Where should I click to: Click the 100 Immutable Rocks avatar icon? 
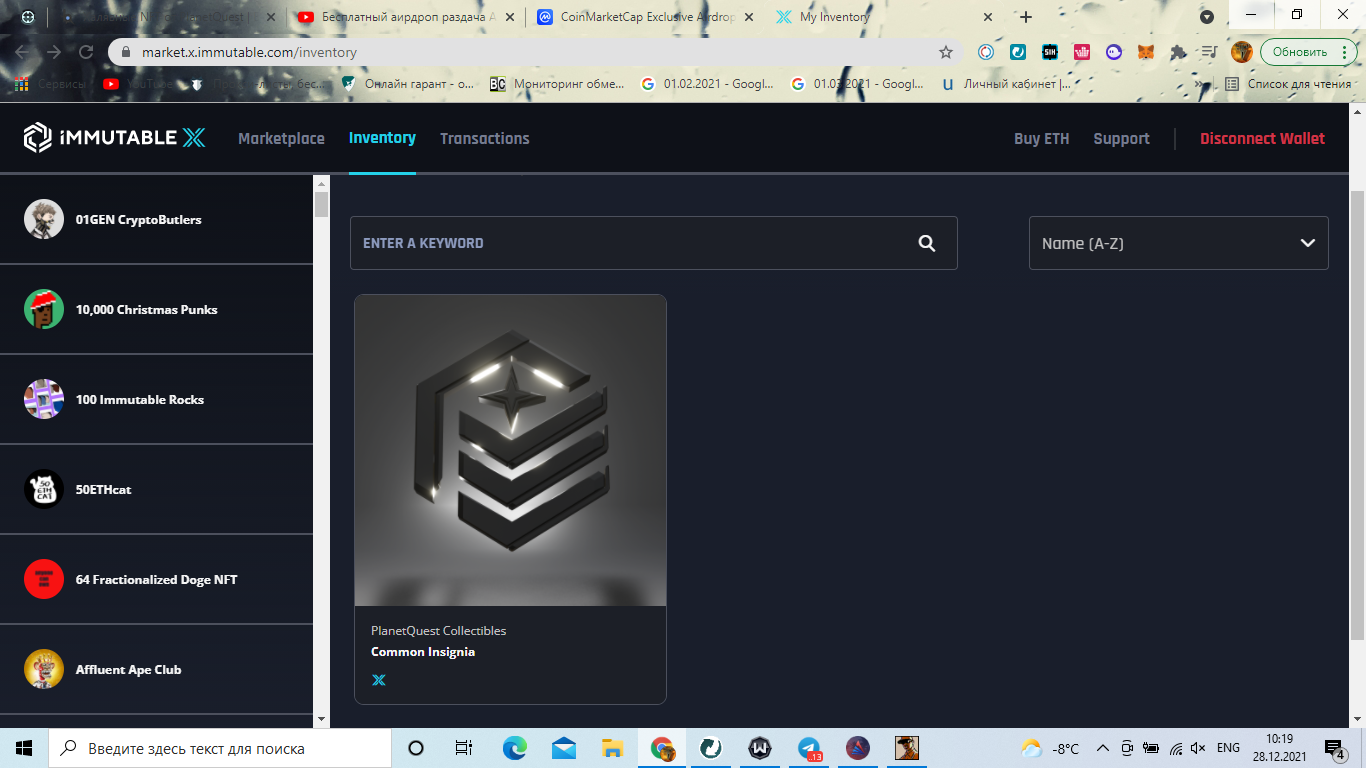pyautogui.click(x=44, y=399)
